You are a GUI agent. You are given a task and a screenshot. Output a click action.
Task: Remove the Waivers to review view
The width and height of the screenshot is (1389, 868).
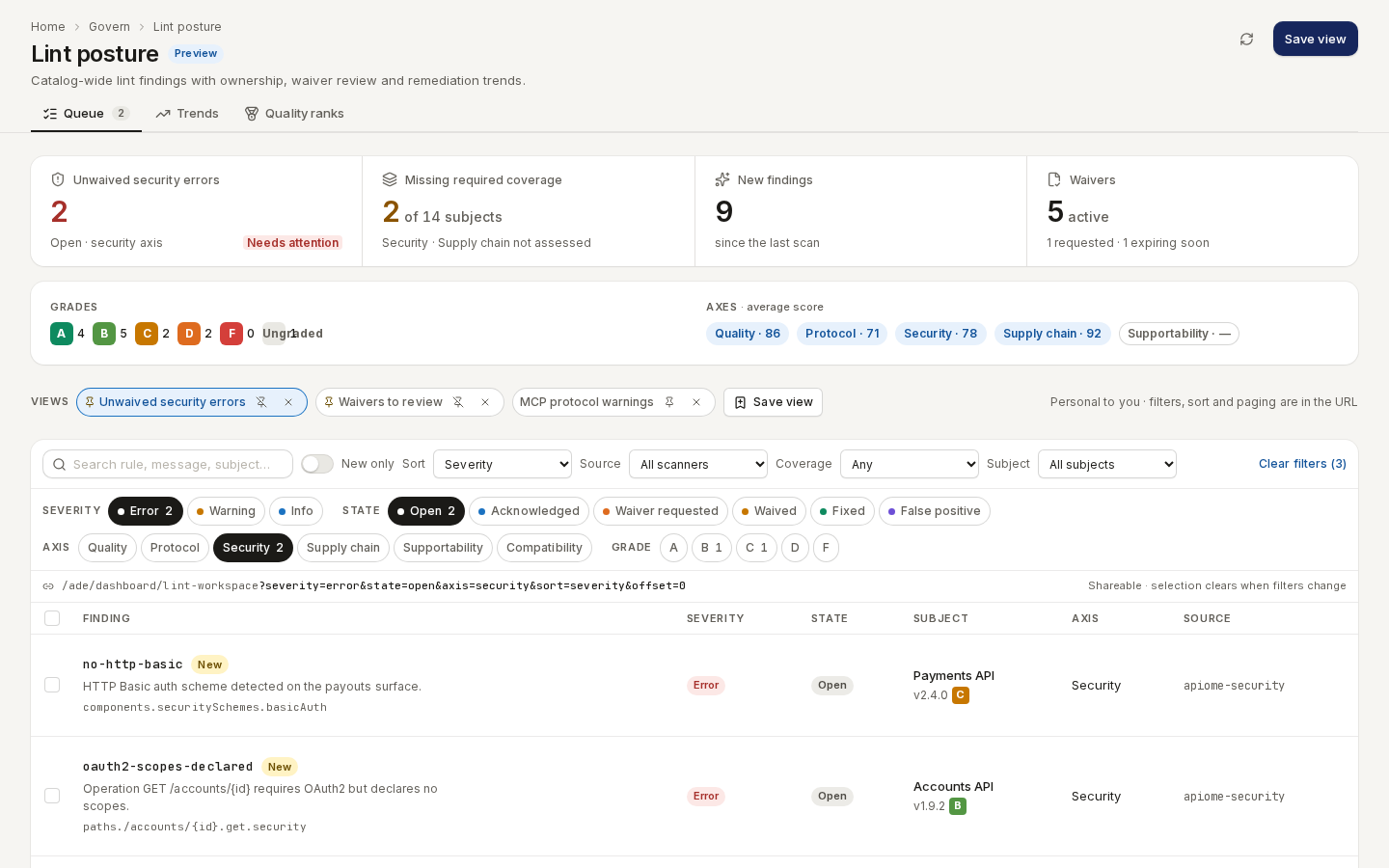pos(485,402)
